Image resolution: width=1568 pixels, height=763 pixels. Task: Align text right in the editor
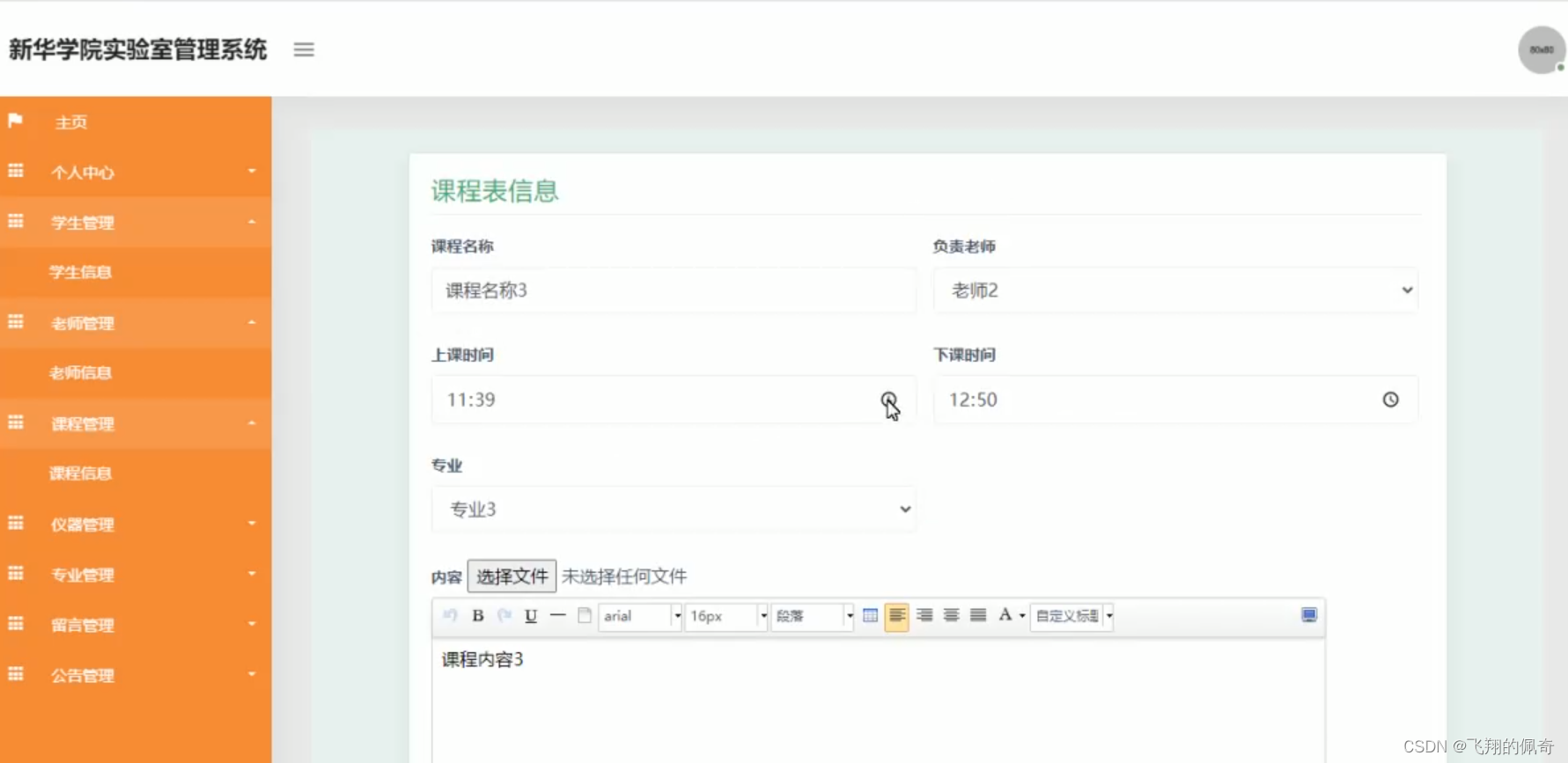(x=924, y=615)
